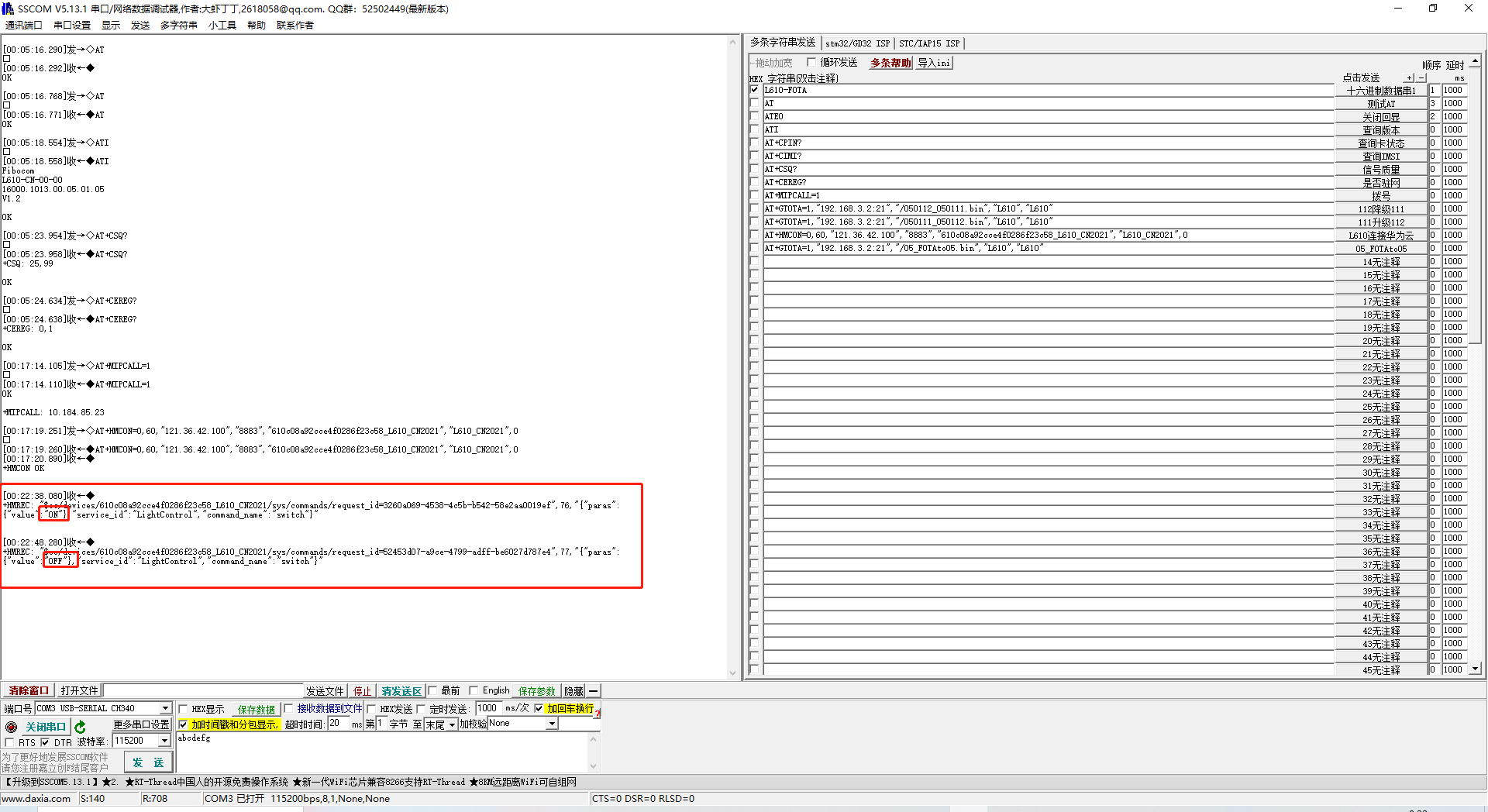This screenshot has height=812, width=1488.
Task: Switch to the STC/IAP15 ISP tab
Action: click(928, 43)
